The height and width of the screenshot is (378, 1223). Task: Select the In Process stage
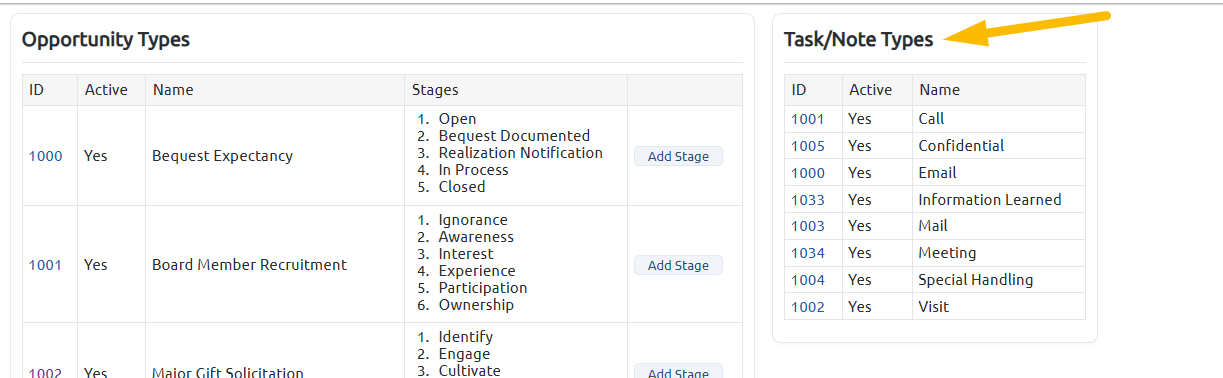474,170
